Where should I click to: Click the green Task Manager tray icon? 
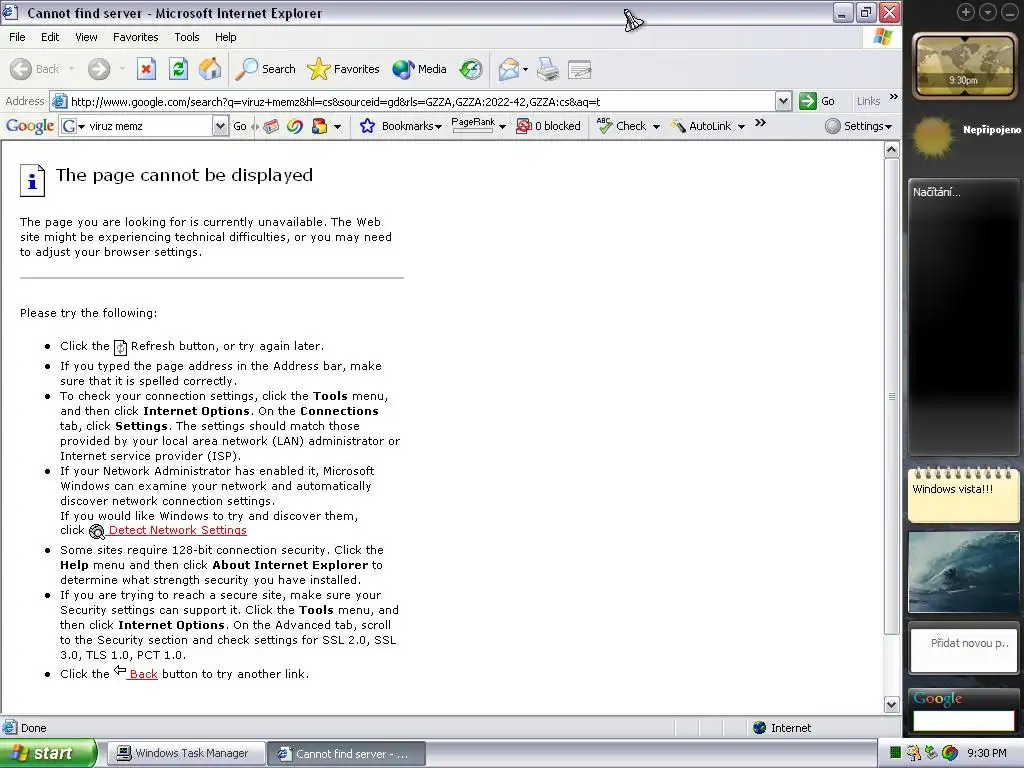tap(896, 753)
